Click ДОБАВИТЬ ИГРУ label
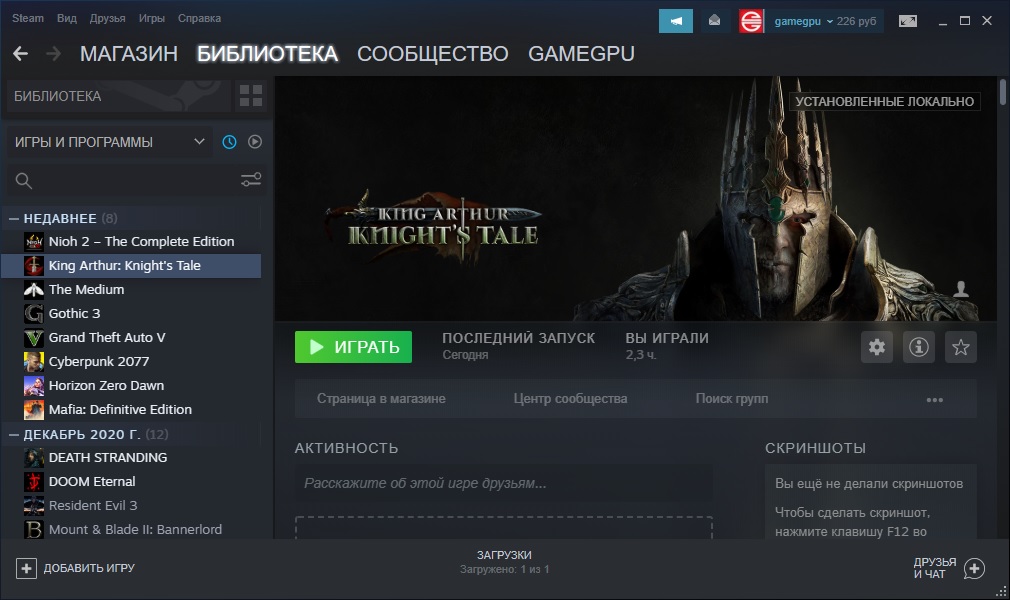This screenshot has height=600, width=1010. [x=89, y=568]
